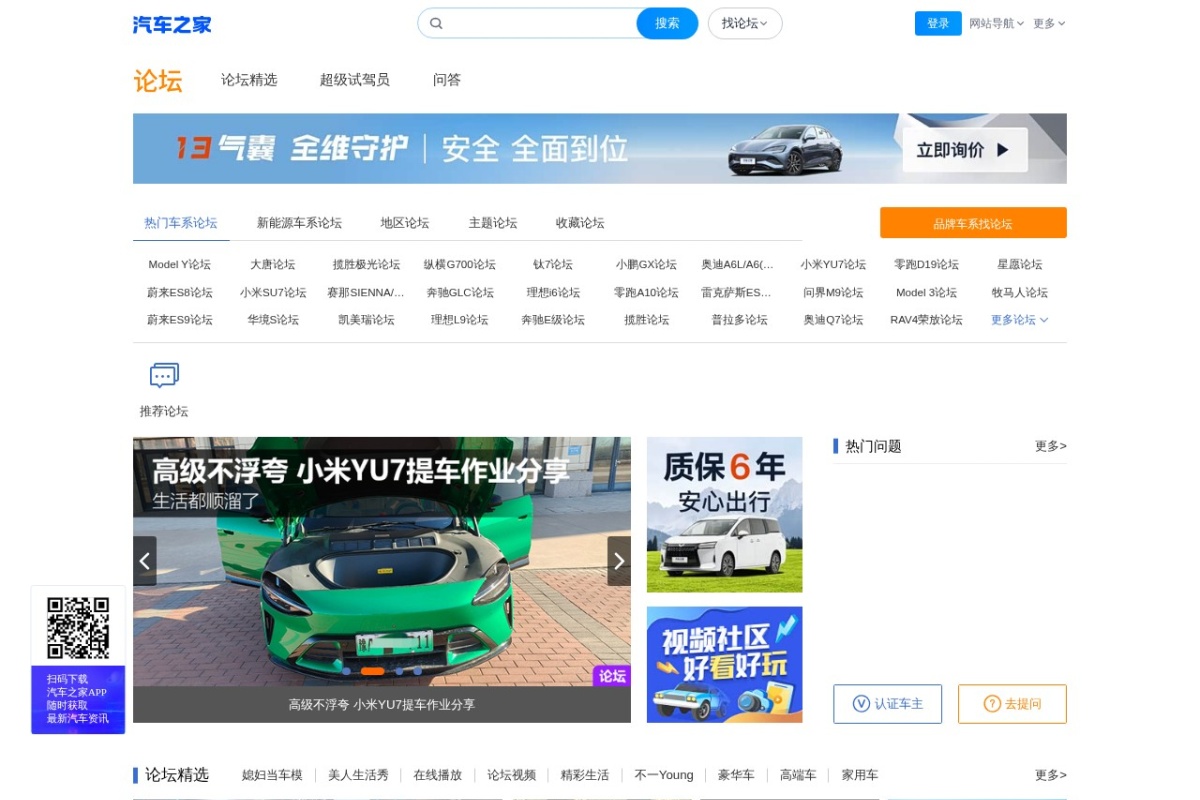Open 普拉多论坛 link

740,320
